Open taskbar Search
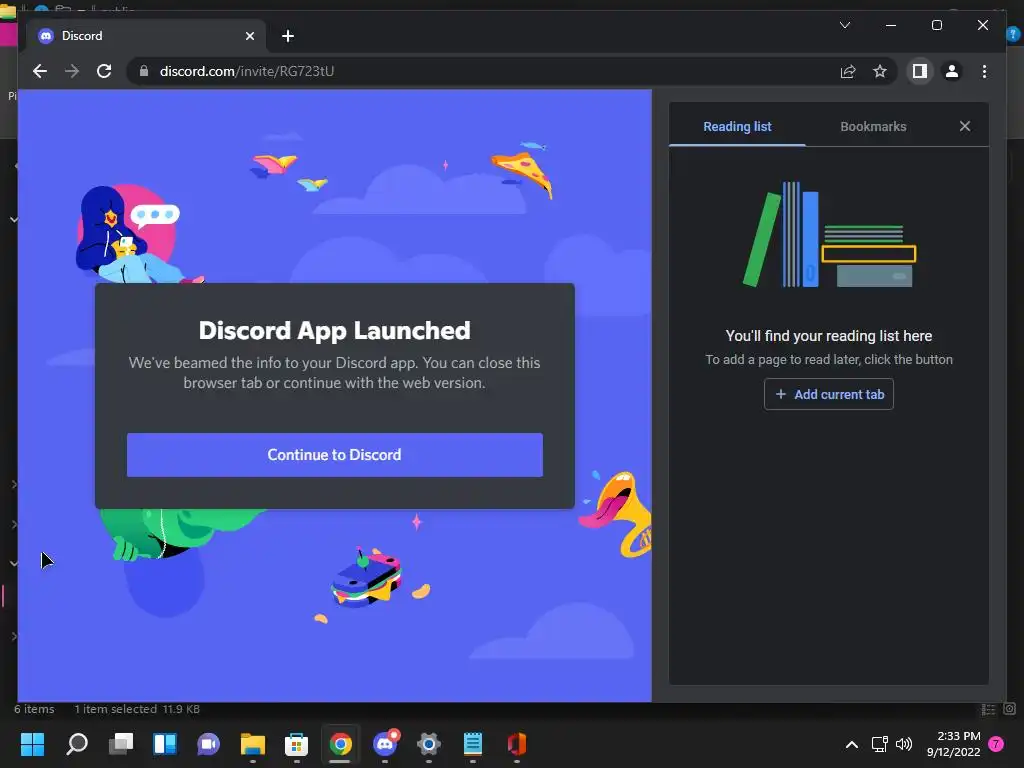The width and height of the screenshot is (1024, 768). 77,744
